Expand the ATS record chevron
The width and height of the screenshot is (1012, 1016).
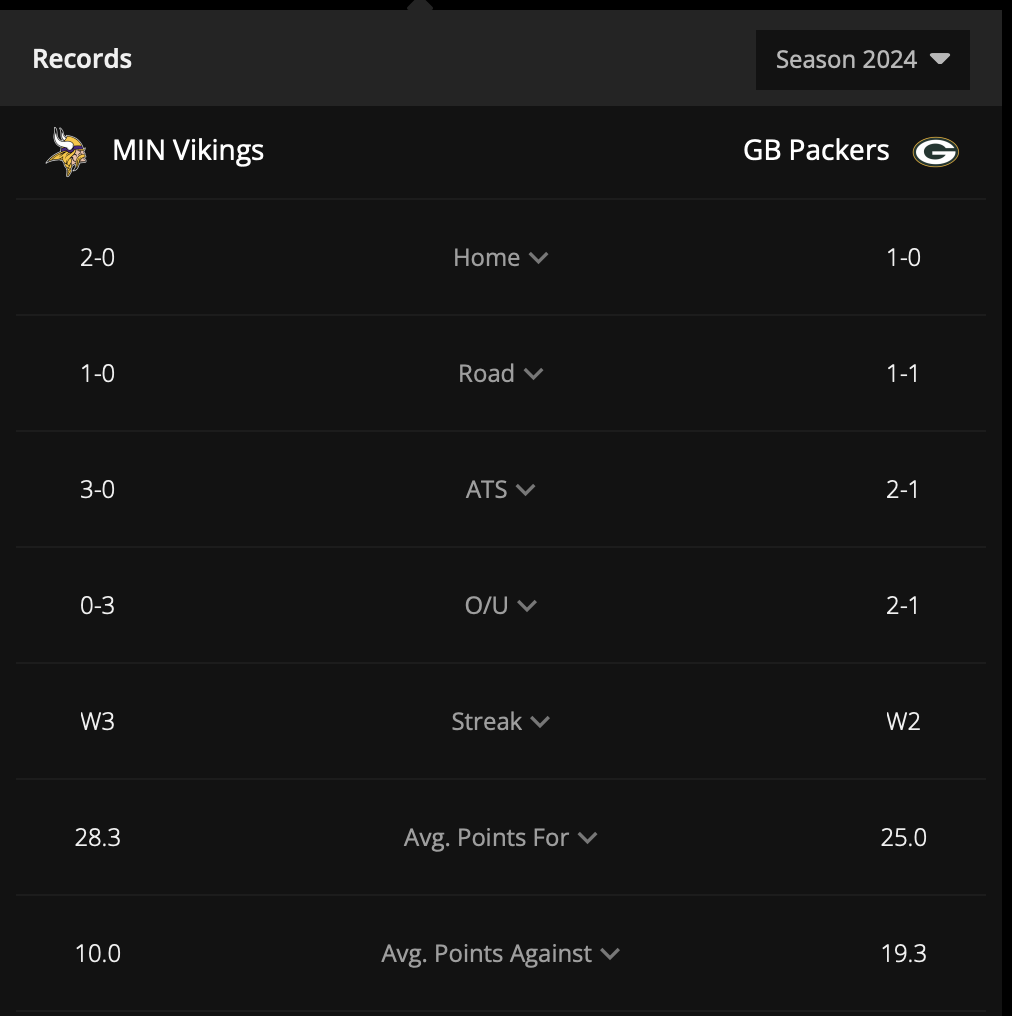click(525, 490)
